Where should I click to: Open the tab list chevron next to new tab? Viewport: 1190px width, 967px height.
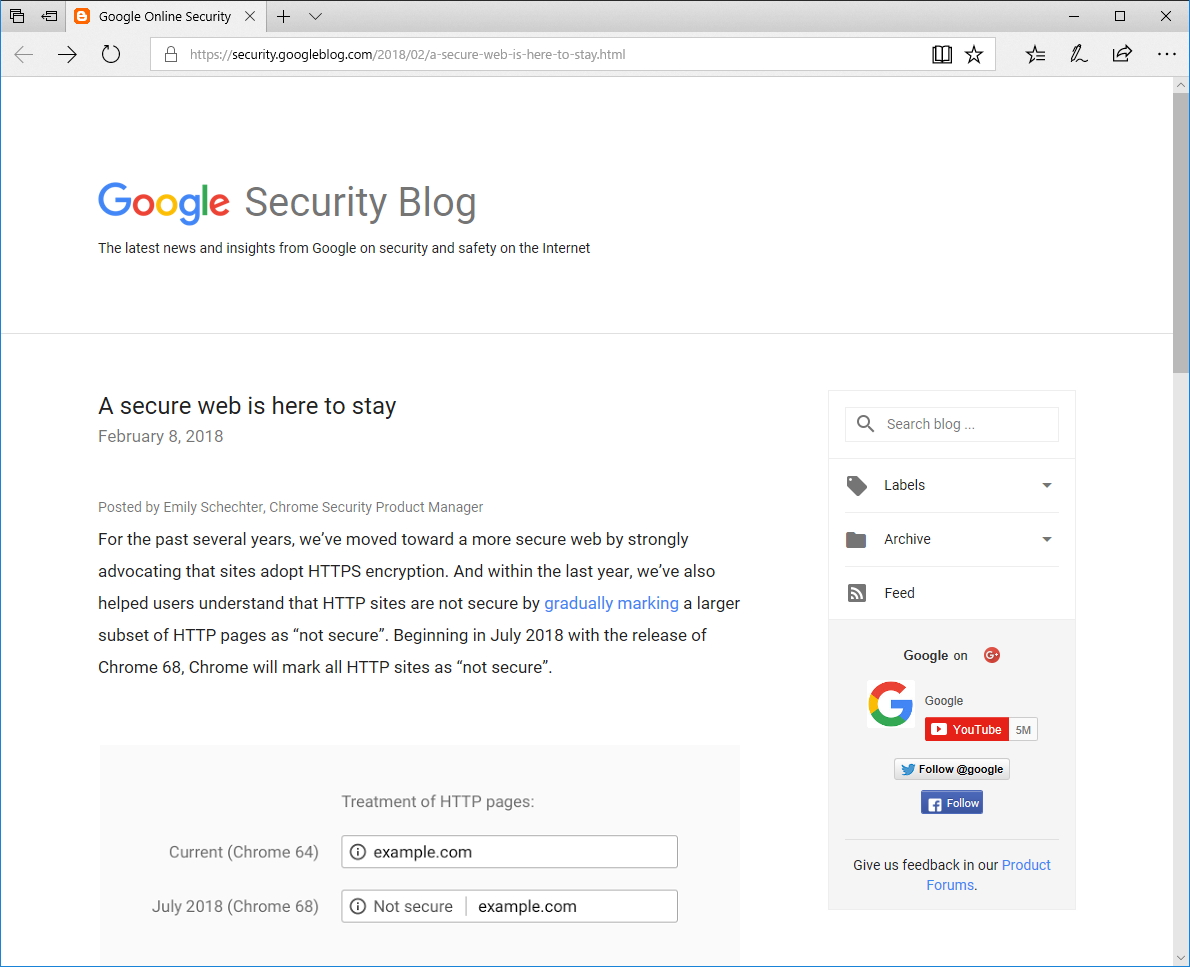coord(315,16)
